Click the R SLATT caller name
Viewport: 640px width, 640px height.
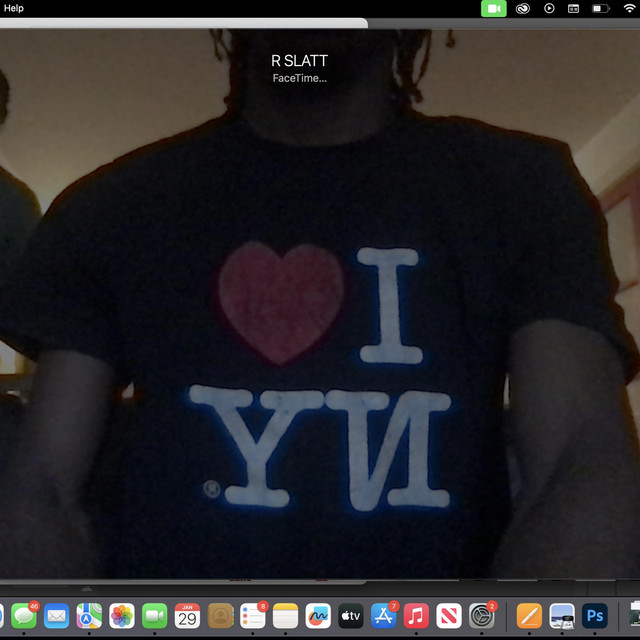[x=299, y=61]
